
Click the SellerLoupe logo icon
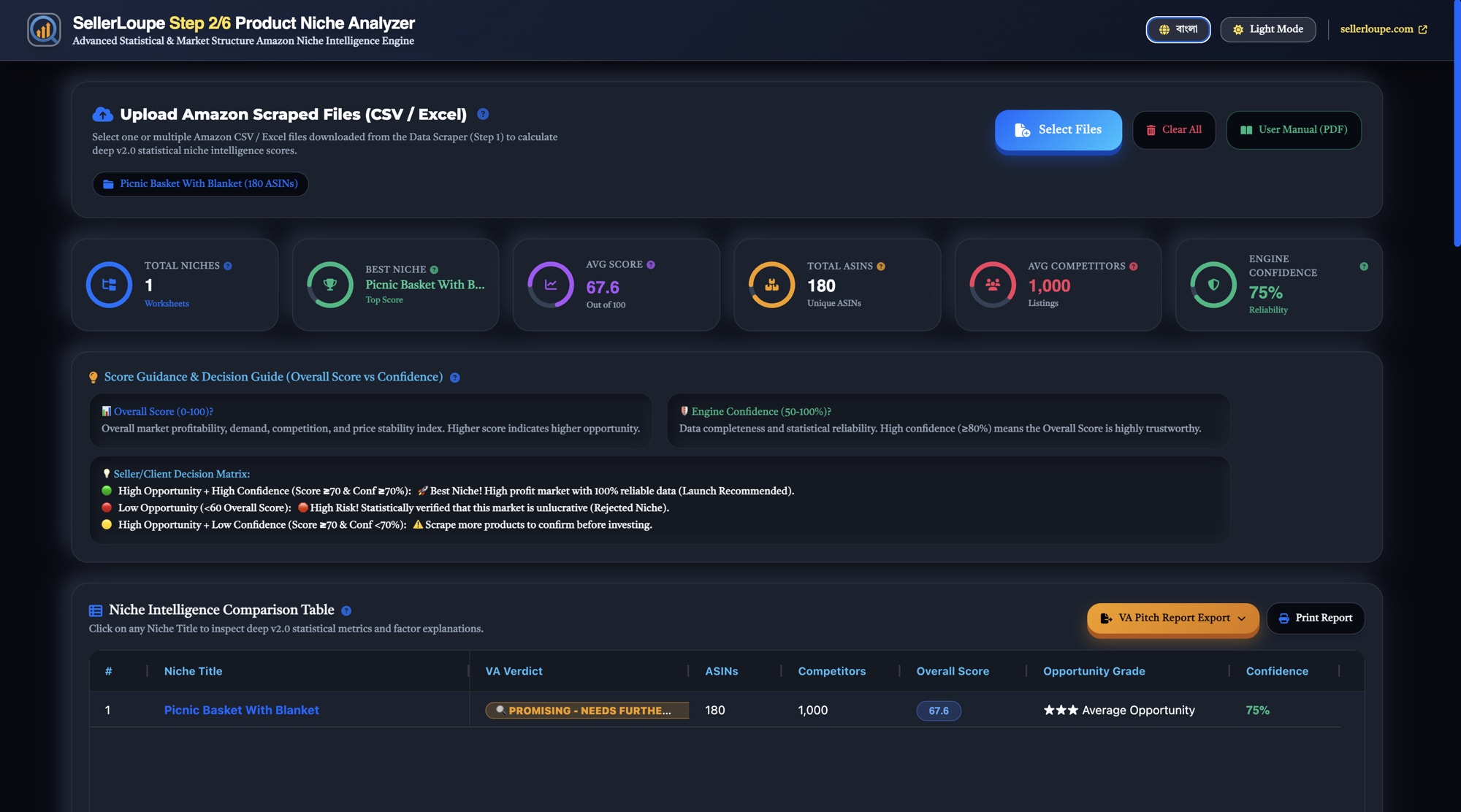(x=44, y=30)
